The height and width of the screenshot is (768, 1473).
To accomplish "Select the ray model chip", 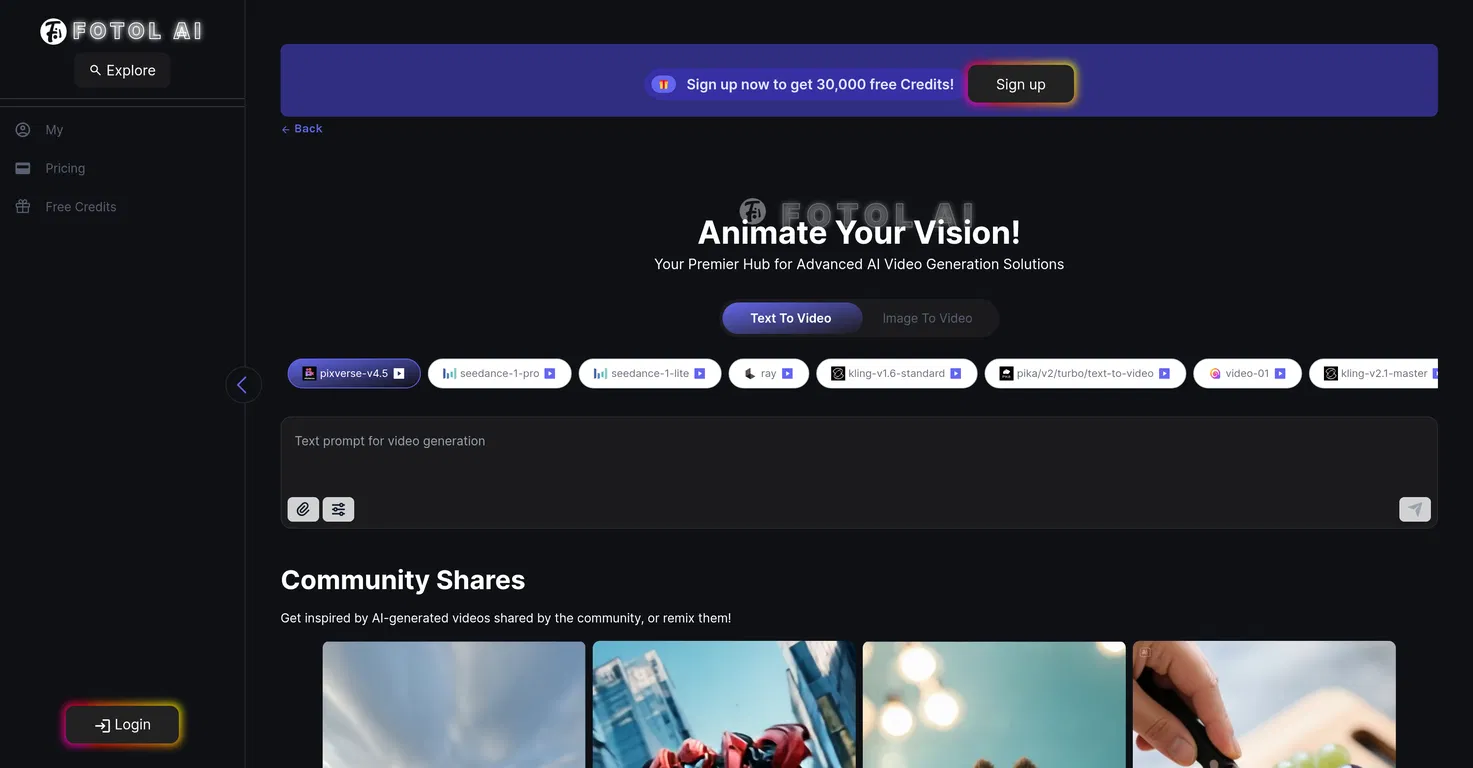I will (769, 373).
